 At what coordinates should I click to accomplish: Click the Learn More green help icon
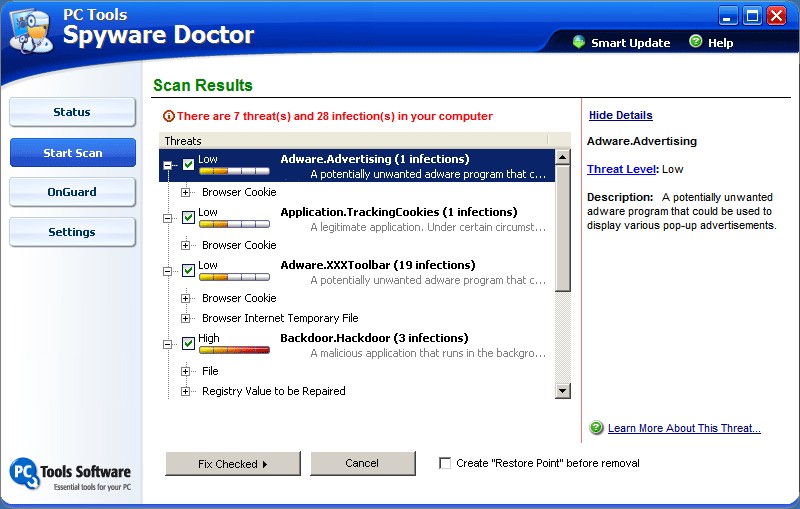596,427
